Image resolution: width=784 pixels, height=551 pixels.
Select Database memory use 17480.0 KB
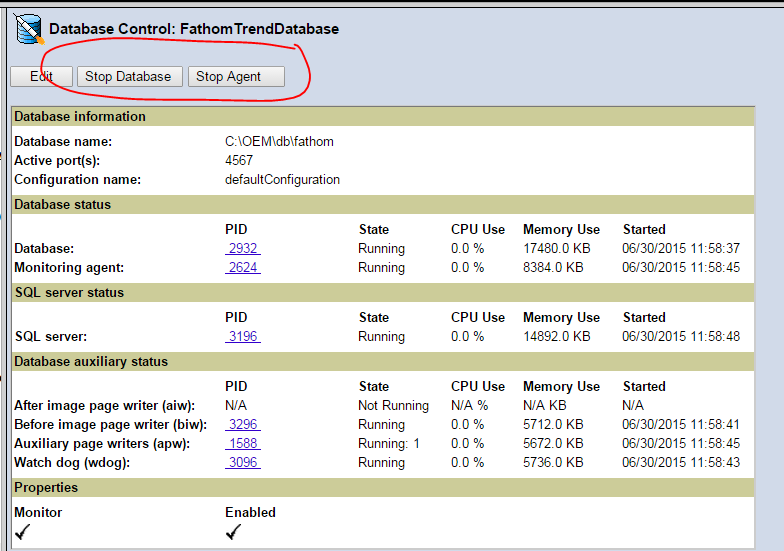coord(556,248)
